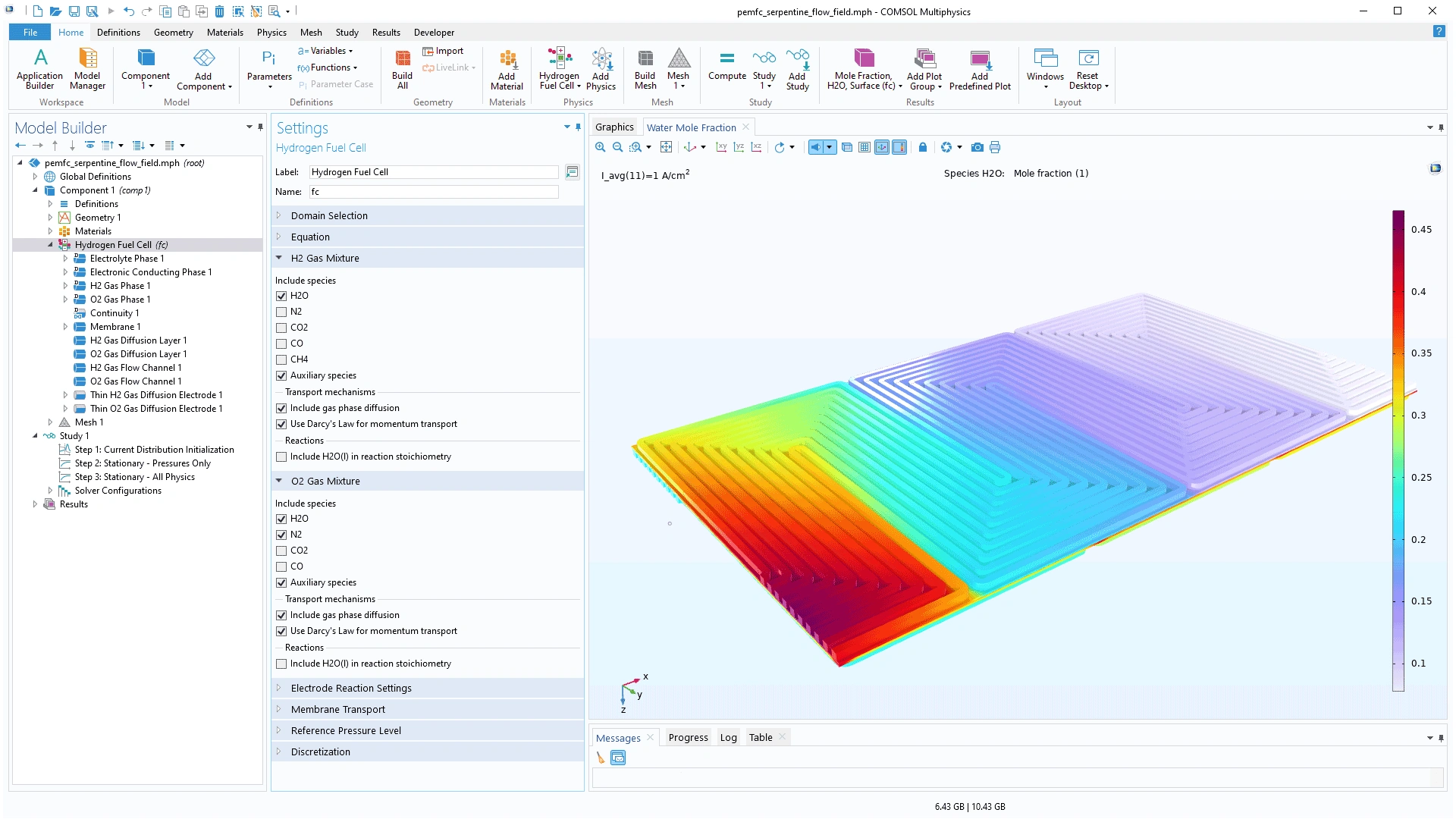This screenshot has width=1456, height=819.
Task: Enable N2 in H2 Gas Mixture
Action: [281, 312]
